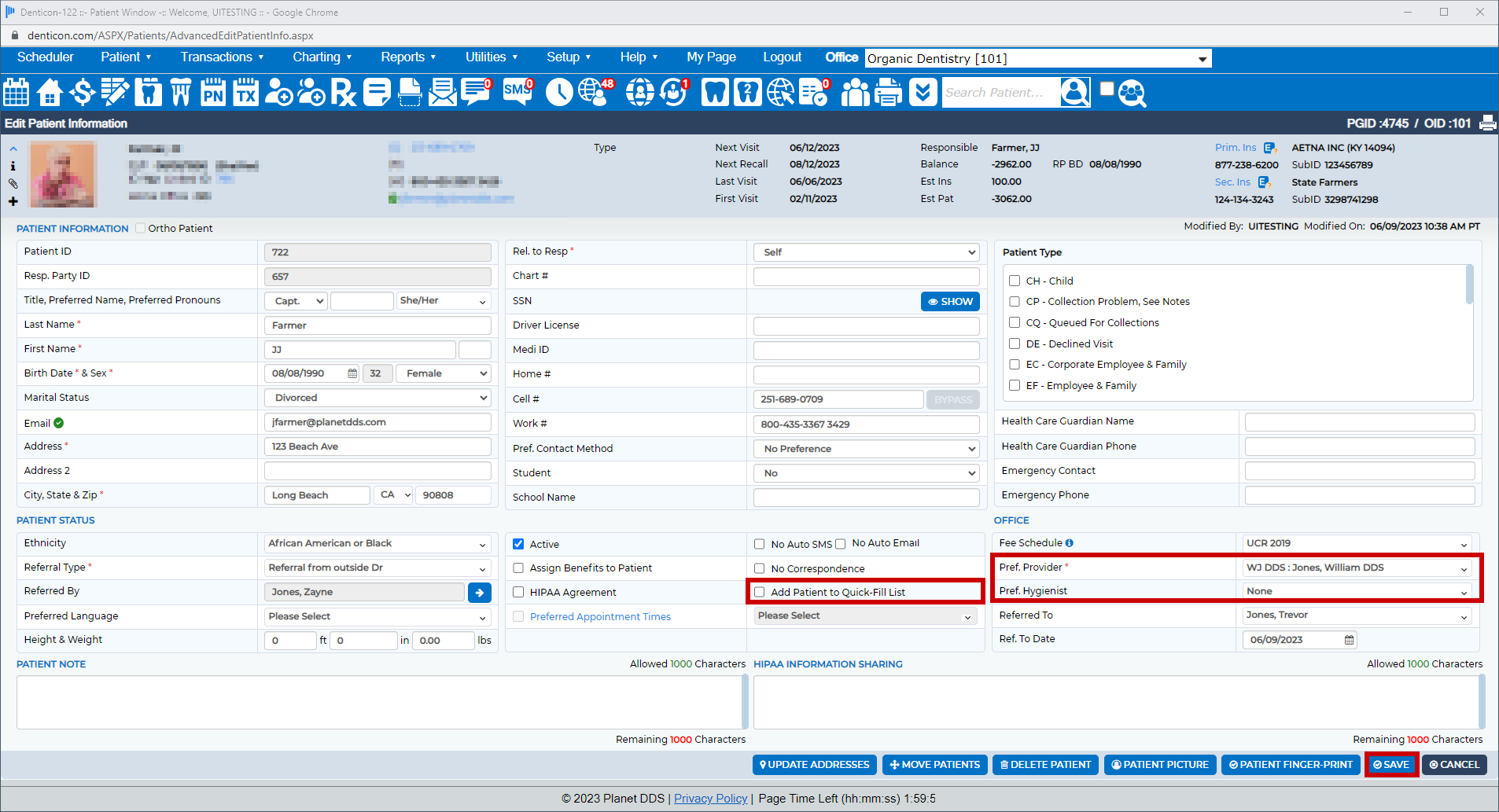Click the clock icon in toolbar
Viewport: 1499px width, 812px height.
point(559,93)
